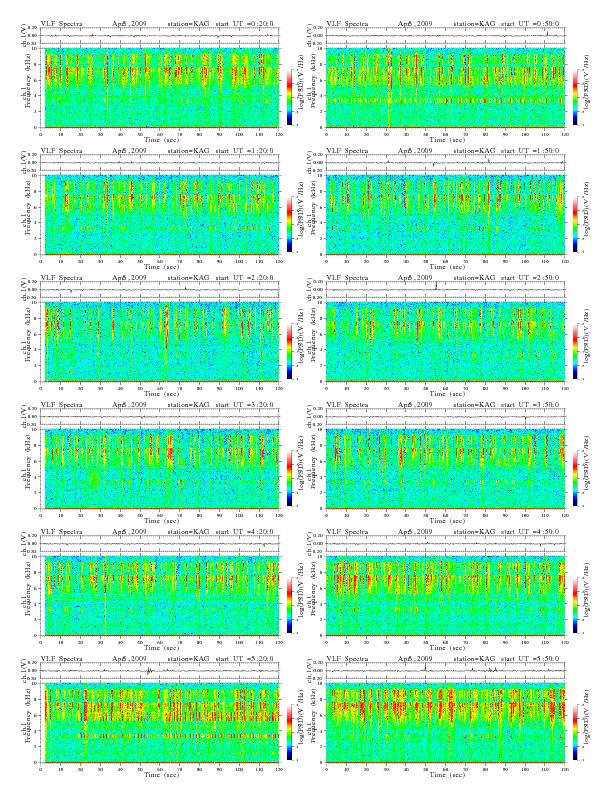
Task: Click the title text 'start UT =3:50:0'
Action: (x=530, y=405)
